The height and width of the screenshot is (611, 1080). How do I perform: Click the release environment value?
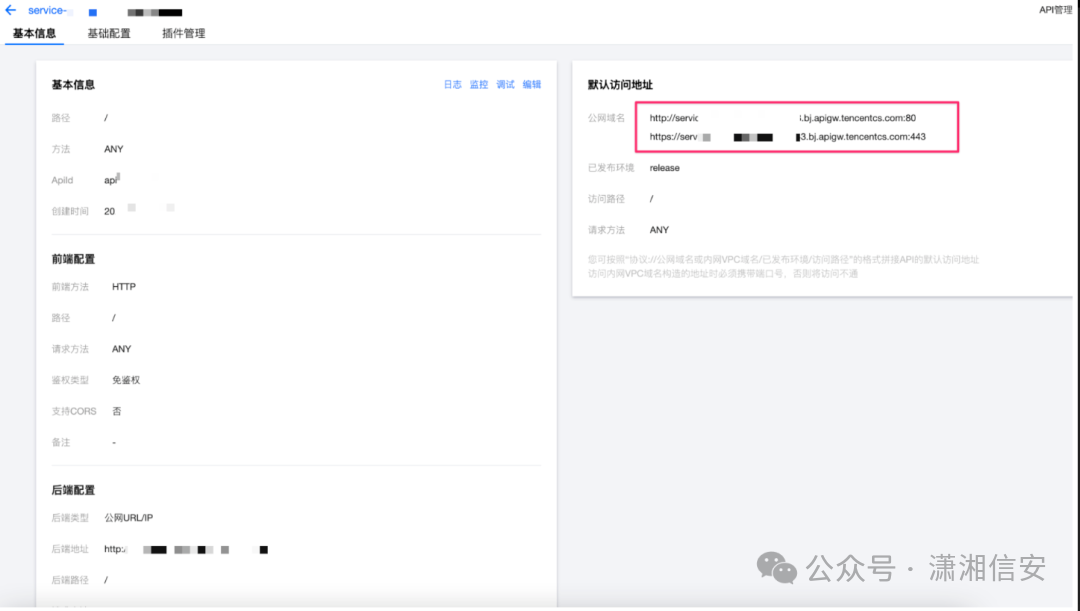tap(664, 167)
